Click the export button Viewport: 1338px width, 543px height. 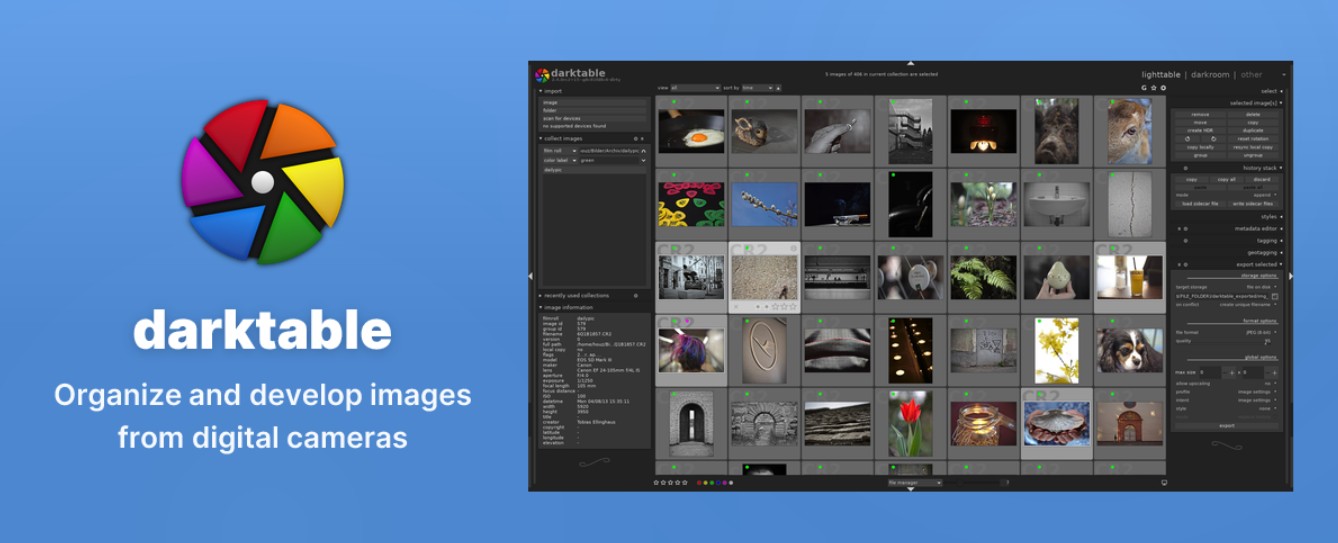pos(1227,425)
